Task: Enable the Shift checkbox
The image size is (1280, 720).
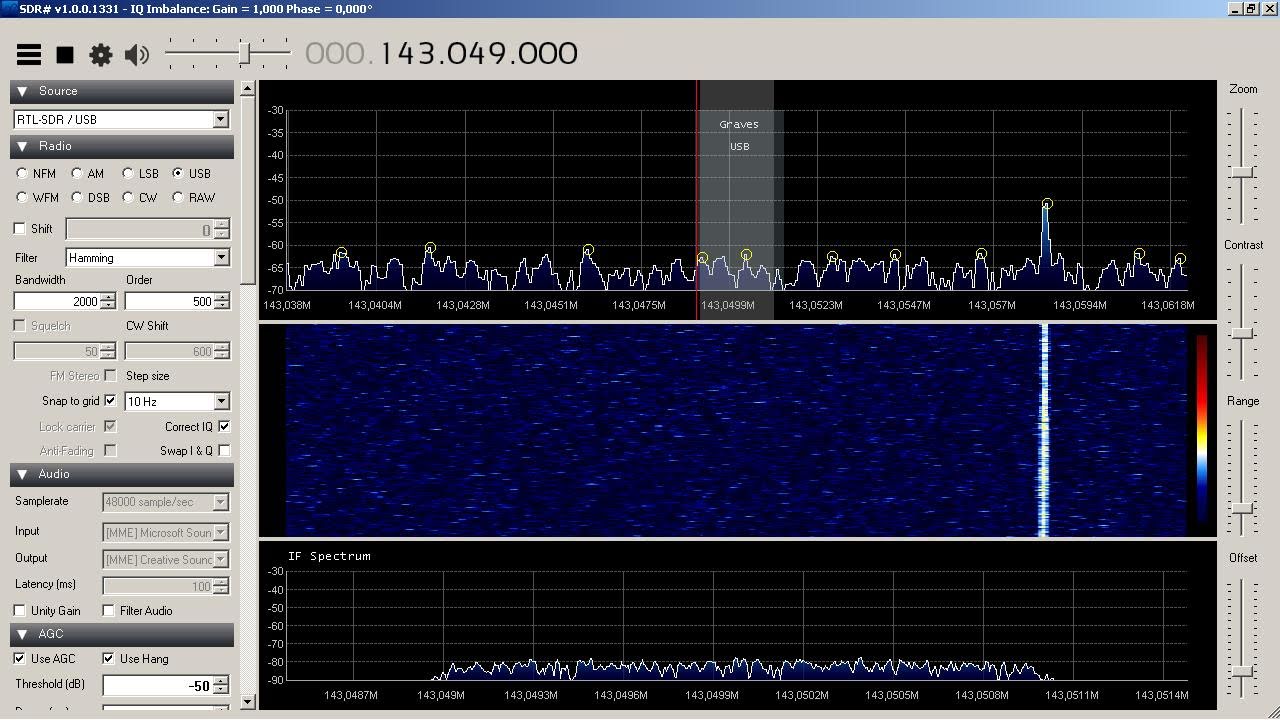Action: point(17,228)
